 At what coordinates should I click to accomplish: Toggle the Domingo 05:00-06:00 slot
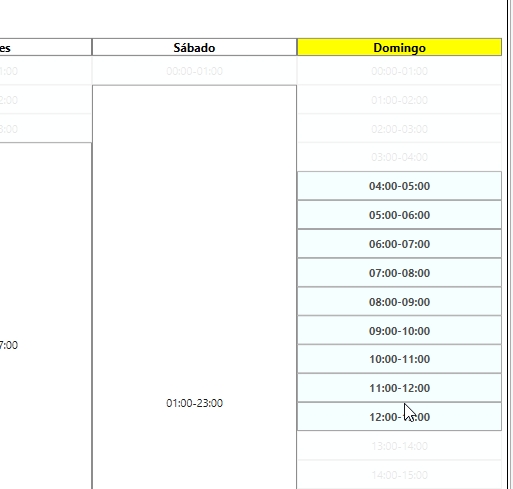[399, 215]
